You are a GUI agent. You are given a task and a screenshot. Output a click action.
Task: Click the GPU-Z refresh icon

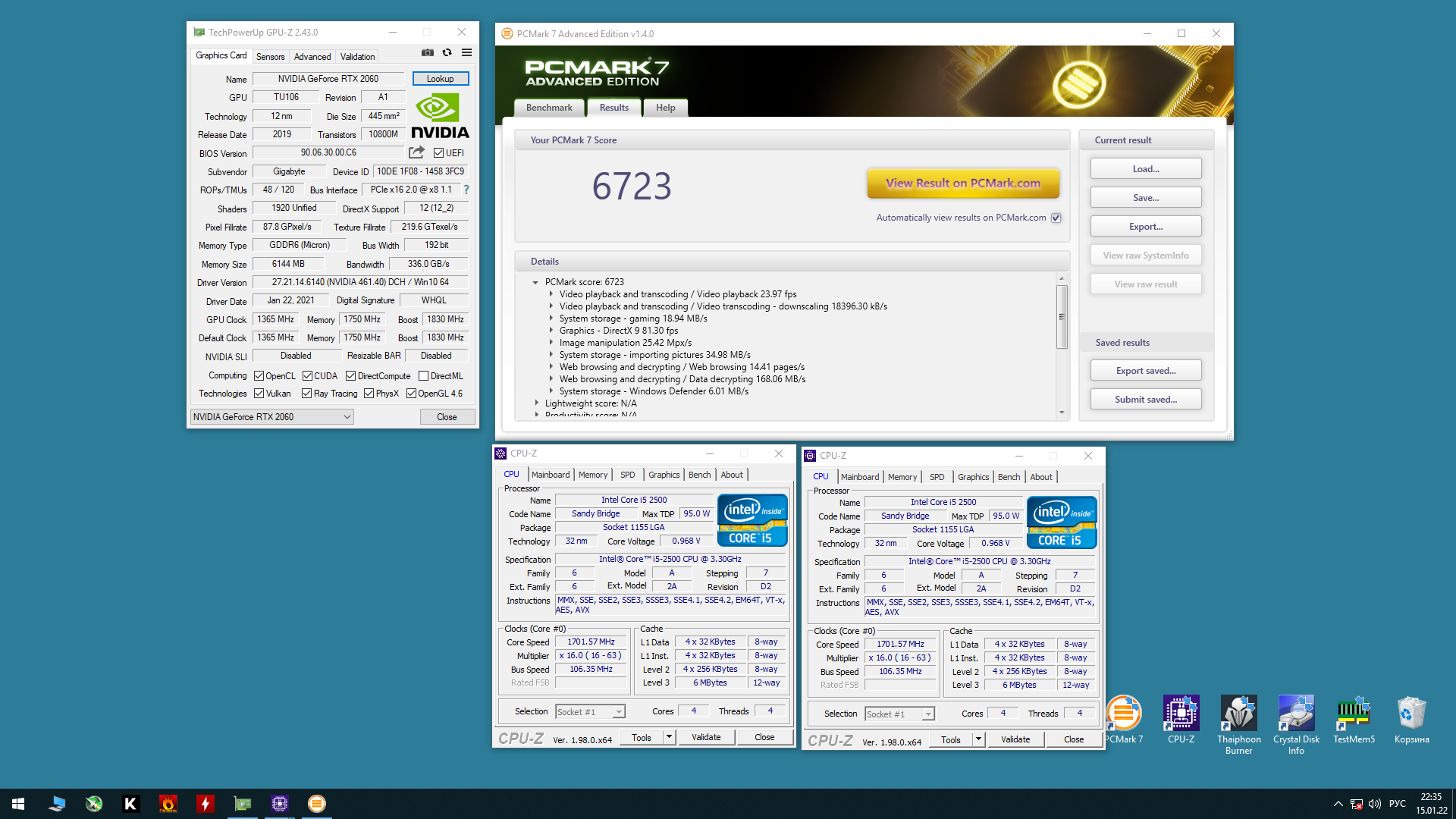447,53
